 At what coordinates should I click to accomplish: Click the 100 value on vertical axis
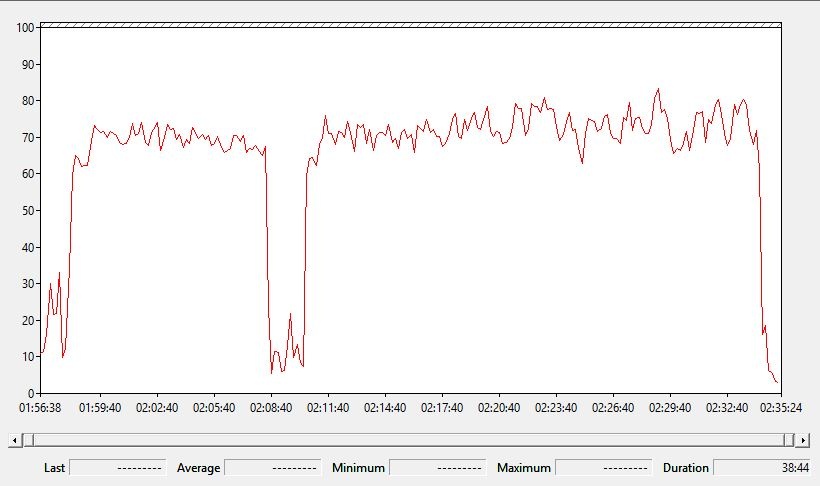coord(25,28)
